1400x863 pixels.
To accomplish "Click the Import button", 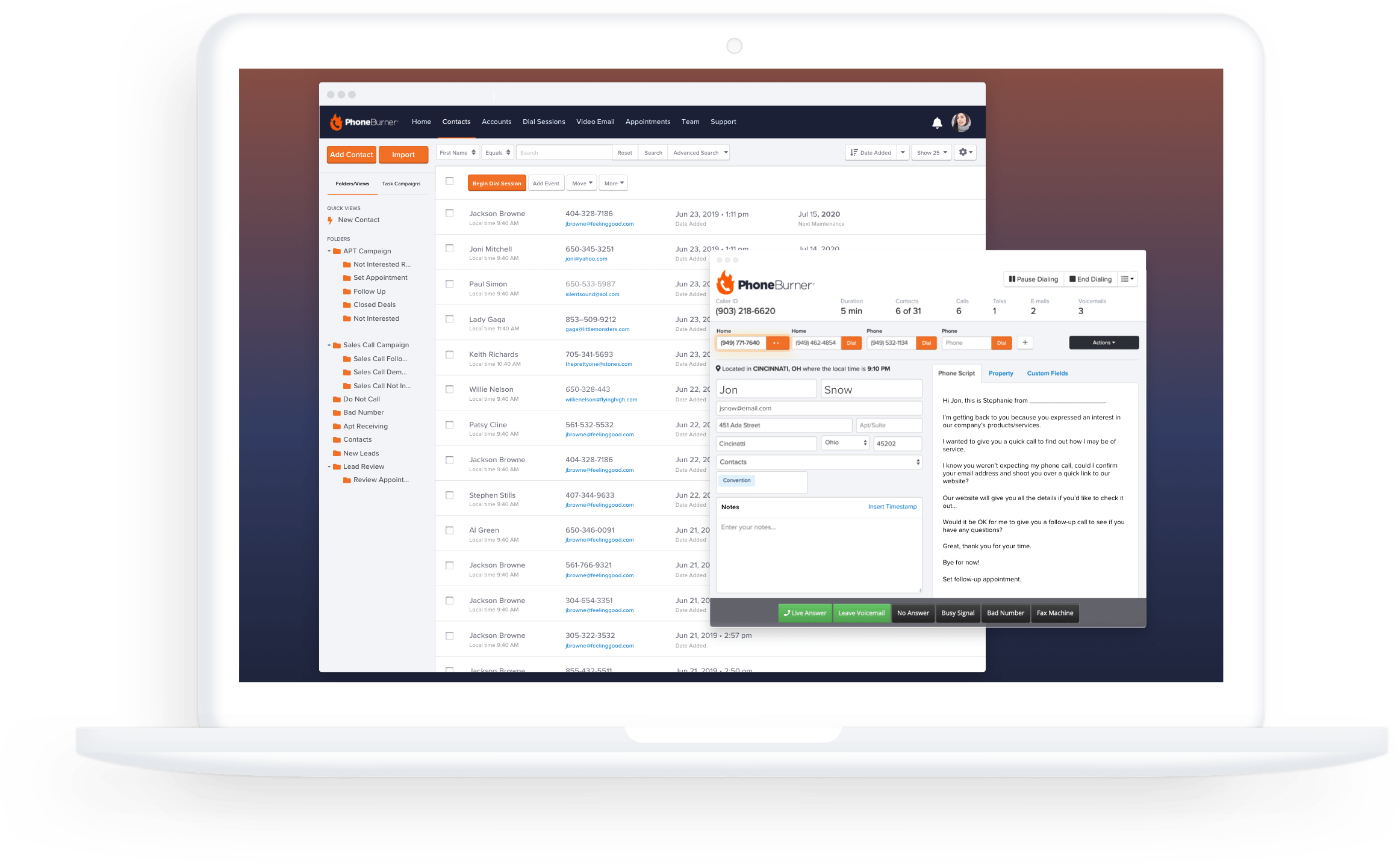I will (403, 155).
